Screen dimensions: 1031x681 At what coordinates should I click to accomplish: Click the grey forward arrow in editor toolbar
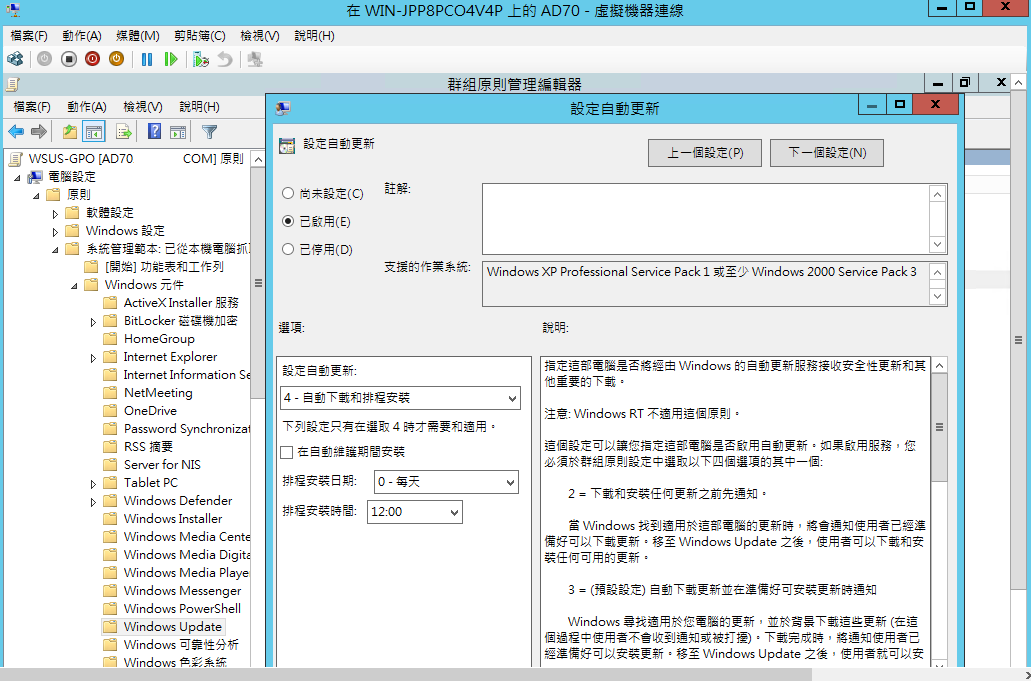(x=39, y=131)
